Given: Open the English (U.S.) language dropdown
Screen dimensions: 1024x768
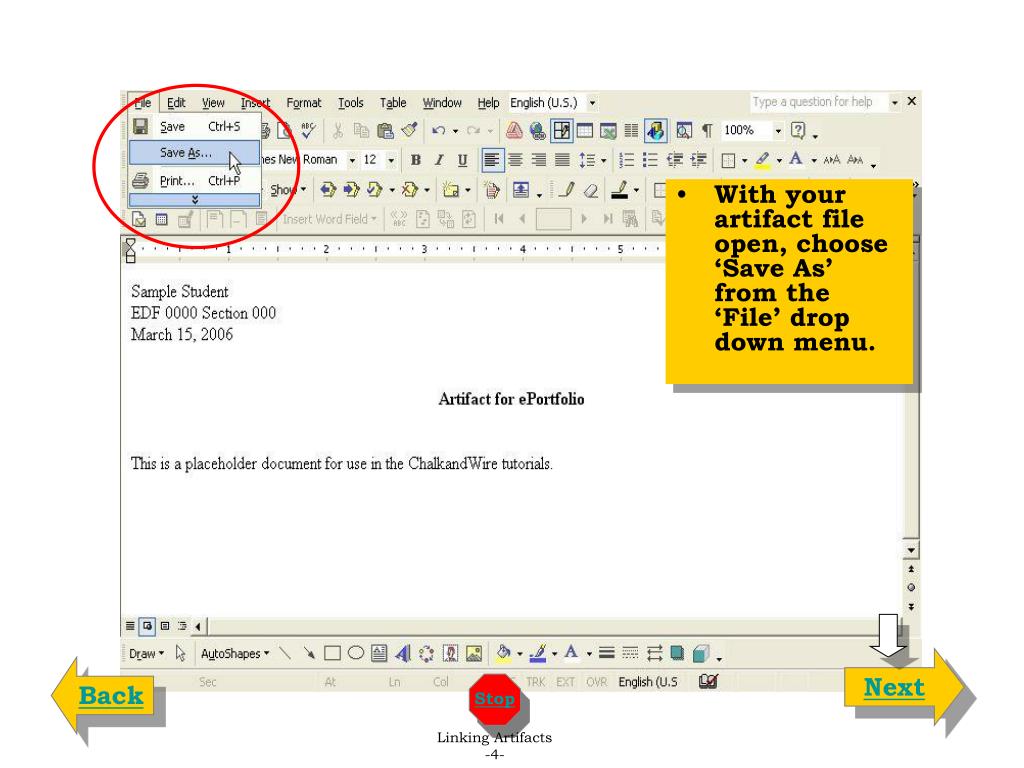Looking at the screenshot, I should pyautogui.click(x=592, y=103).
